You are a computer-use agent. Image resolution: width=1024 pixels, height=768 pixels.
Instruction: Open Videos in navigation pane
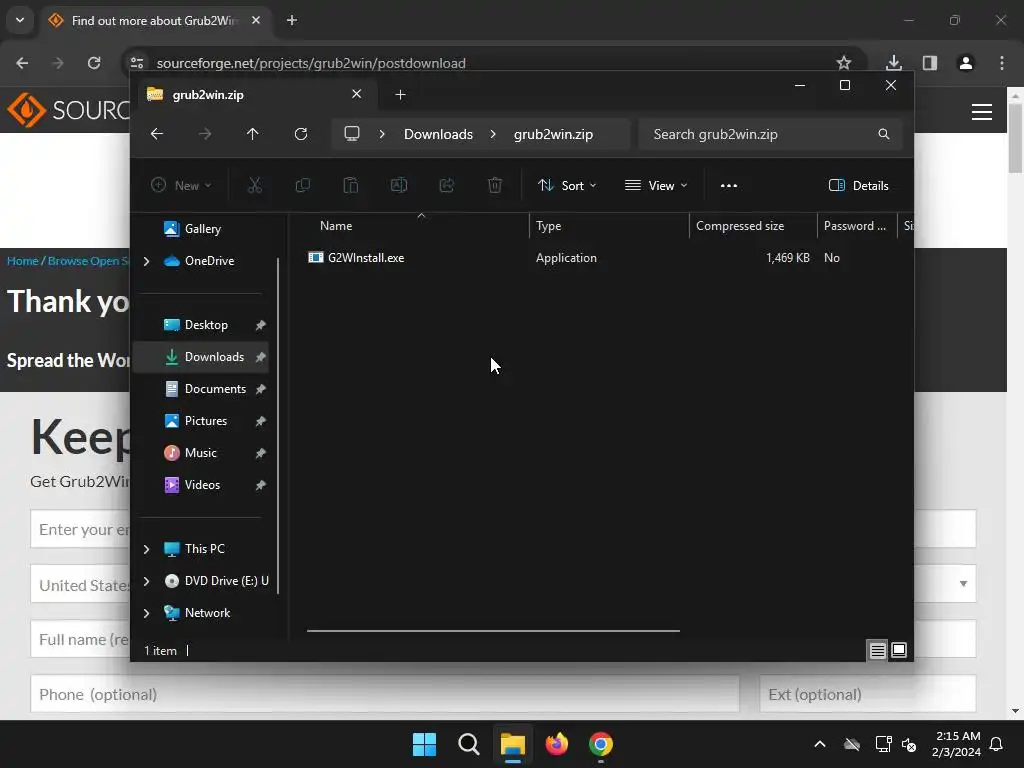(x=200, y=485)
